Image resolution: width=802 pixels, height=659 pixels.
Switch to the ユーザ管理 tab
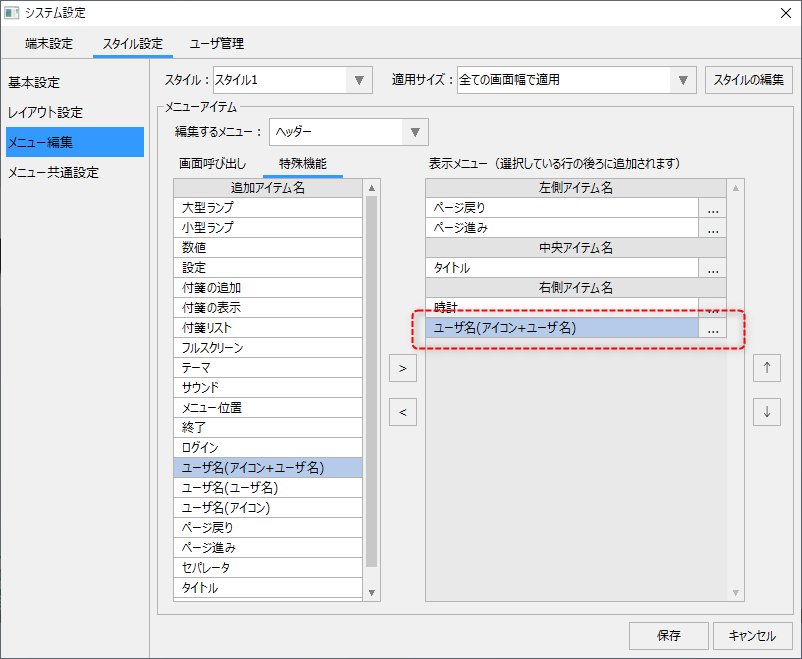click(x=217, y=44)
